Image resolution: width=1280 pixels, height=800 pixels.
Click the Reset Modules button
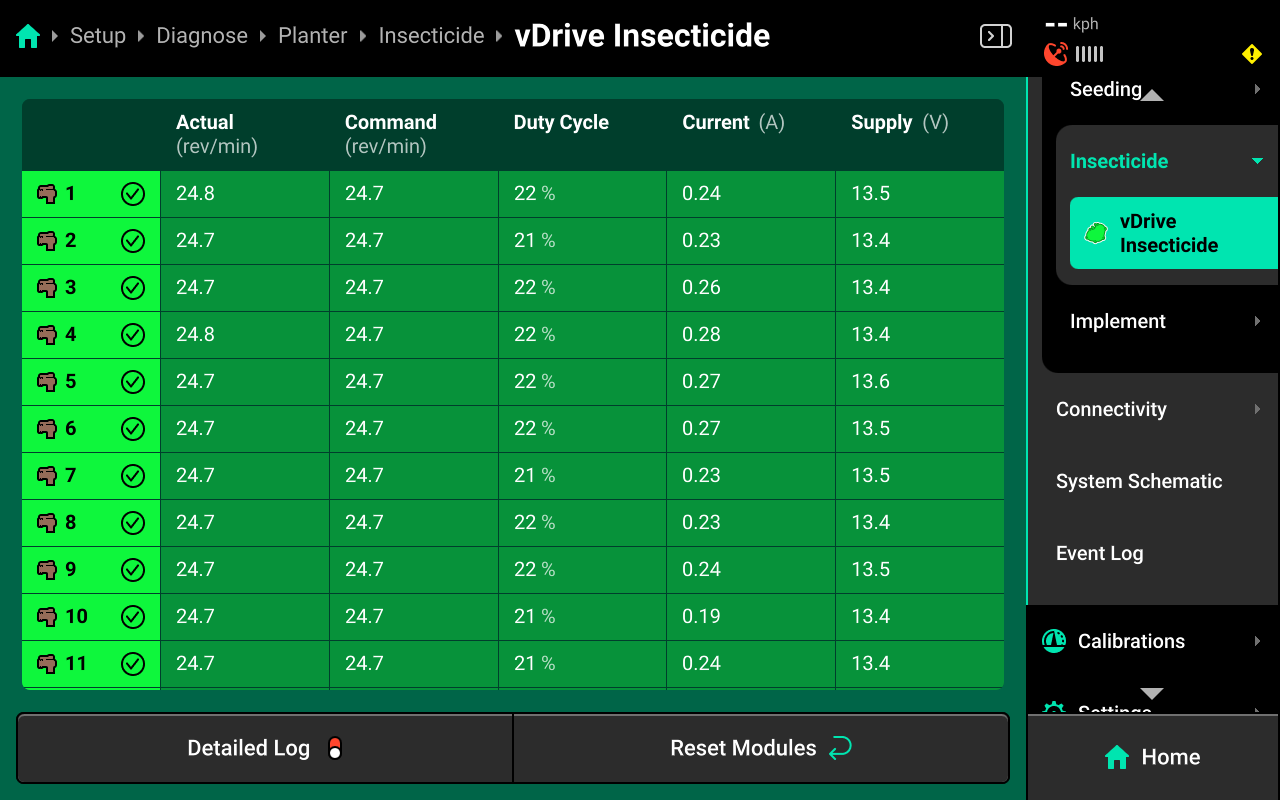(761, 748)
